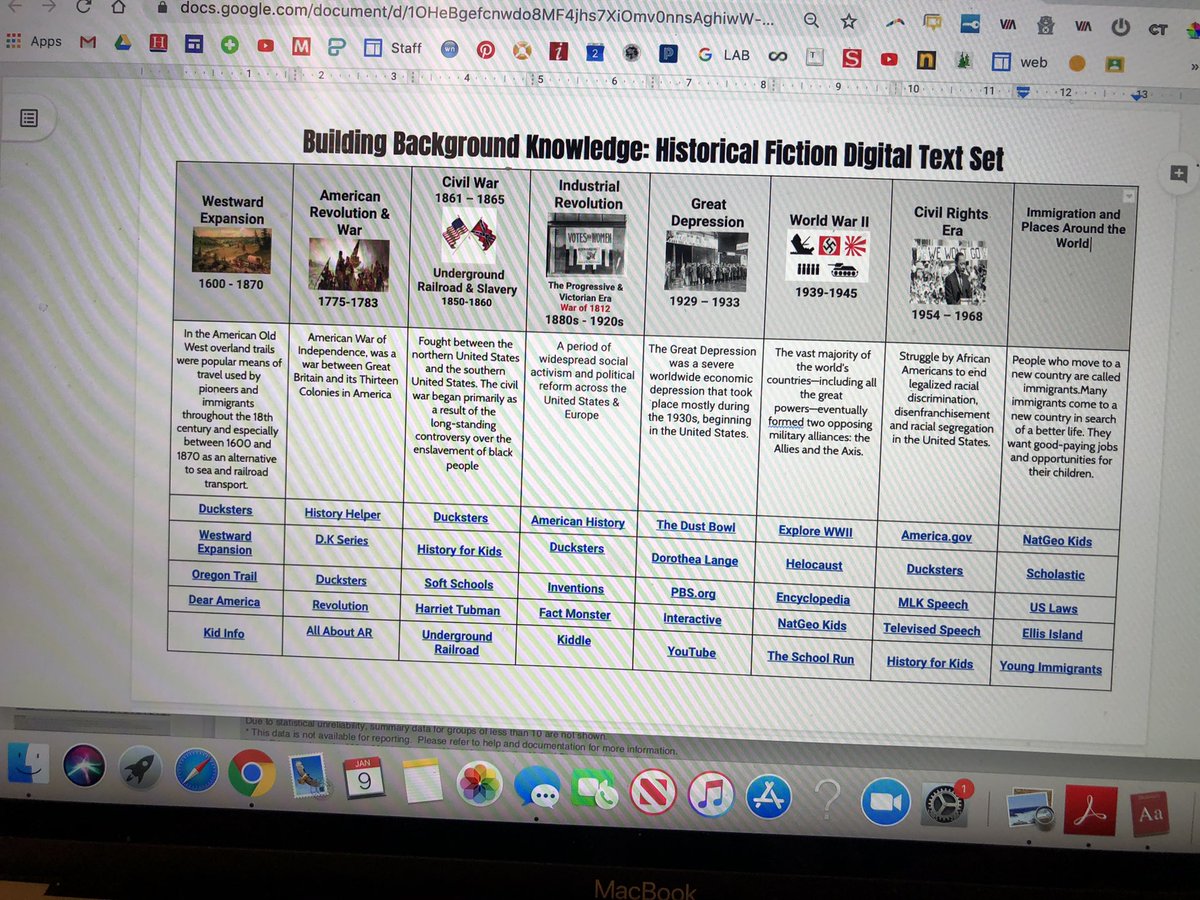Open Dictionary from the dock
The image size is (1200, 900).
[x=1150, y=816]
